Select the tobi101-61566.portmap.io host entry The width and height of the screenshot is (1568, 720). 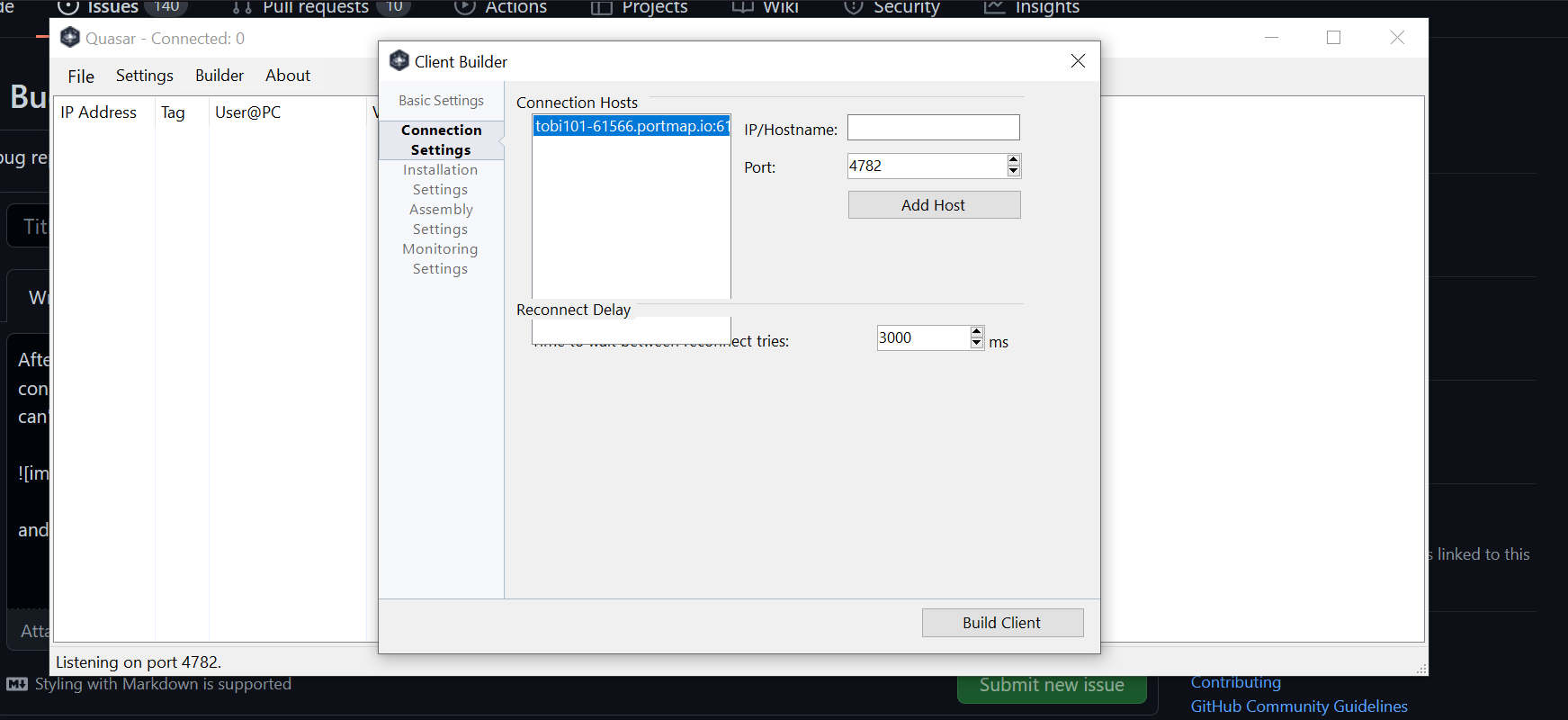pyautogui.click(x=632, y=126)
